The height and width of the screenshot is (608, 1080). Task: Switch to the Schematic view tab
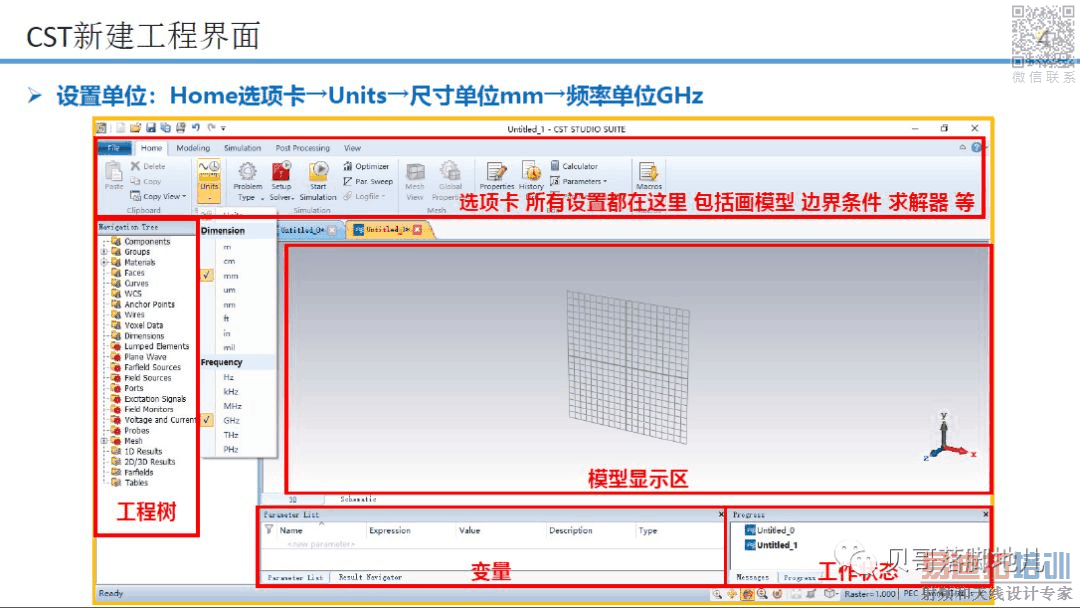[358, 499]
